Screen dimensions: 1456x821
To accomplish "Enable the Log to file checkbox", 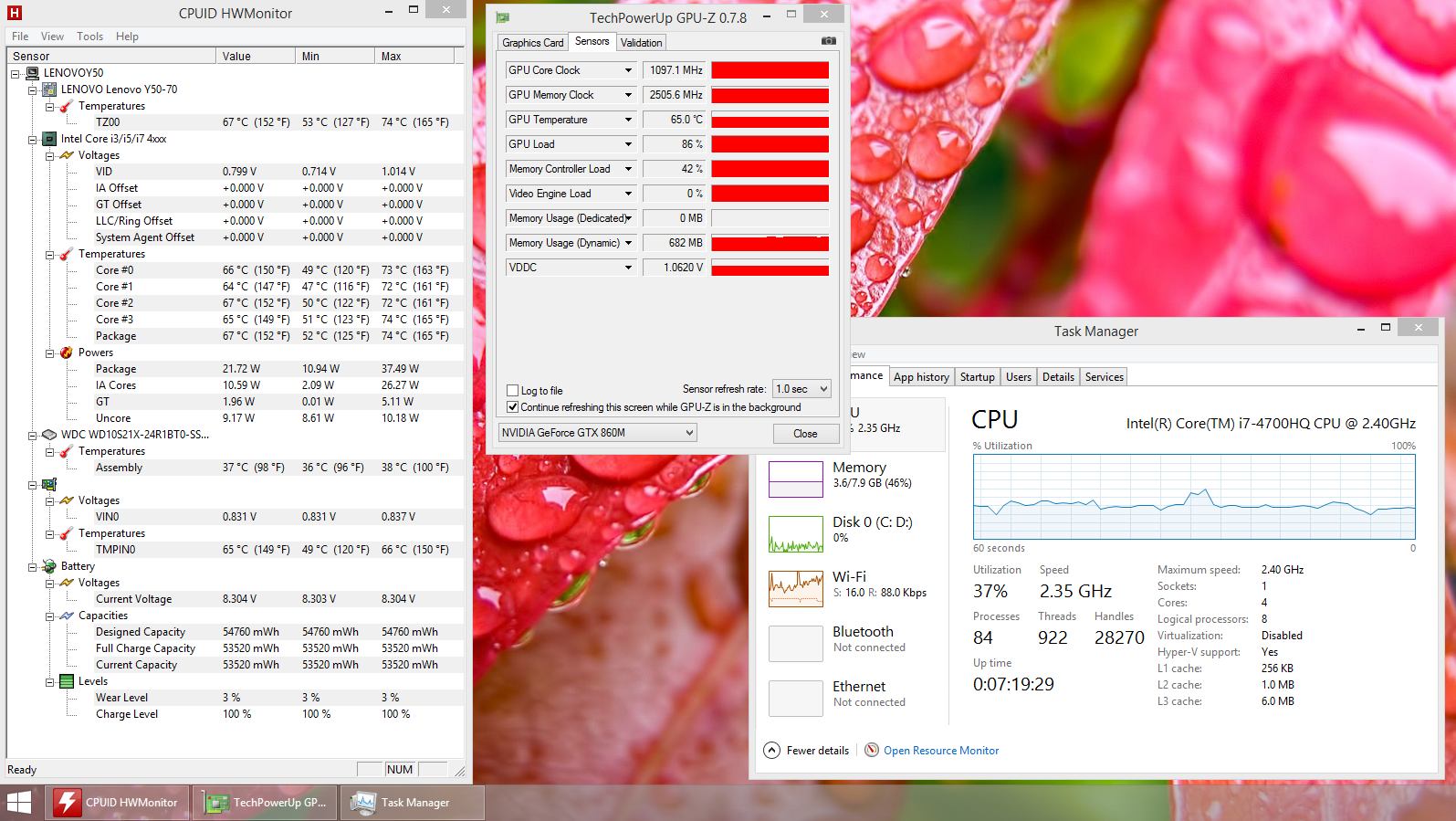I will point(513,391).
